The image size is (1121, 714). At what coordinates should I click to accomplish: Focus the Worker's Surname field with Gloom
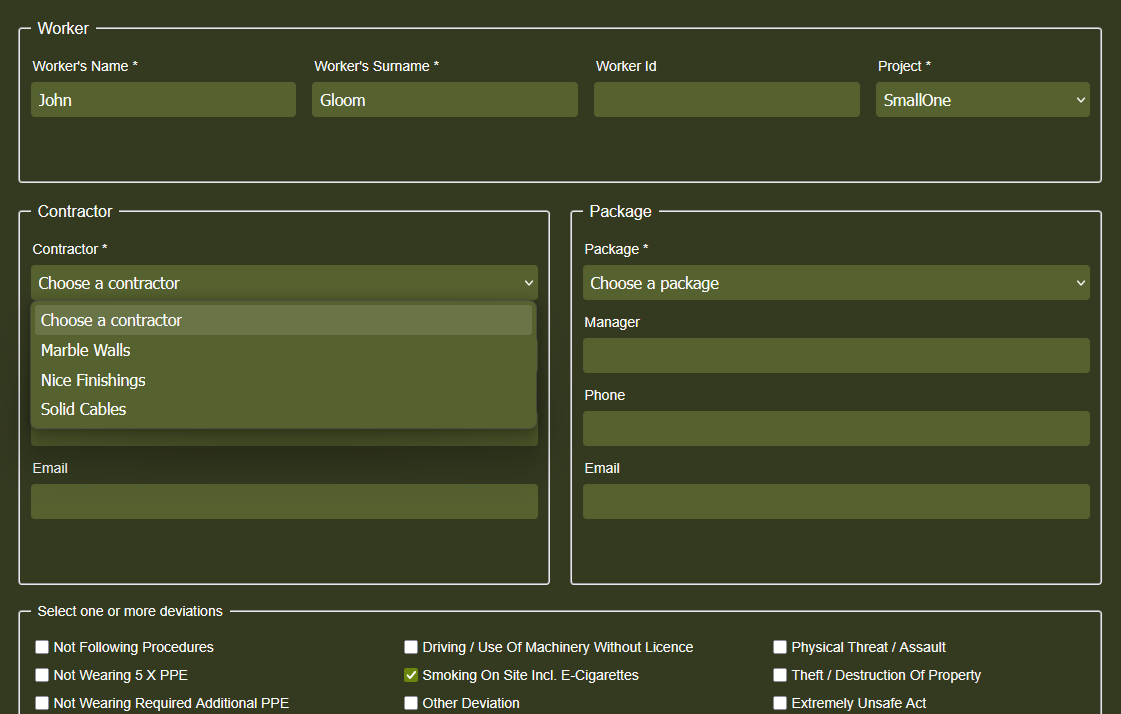444,100
